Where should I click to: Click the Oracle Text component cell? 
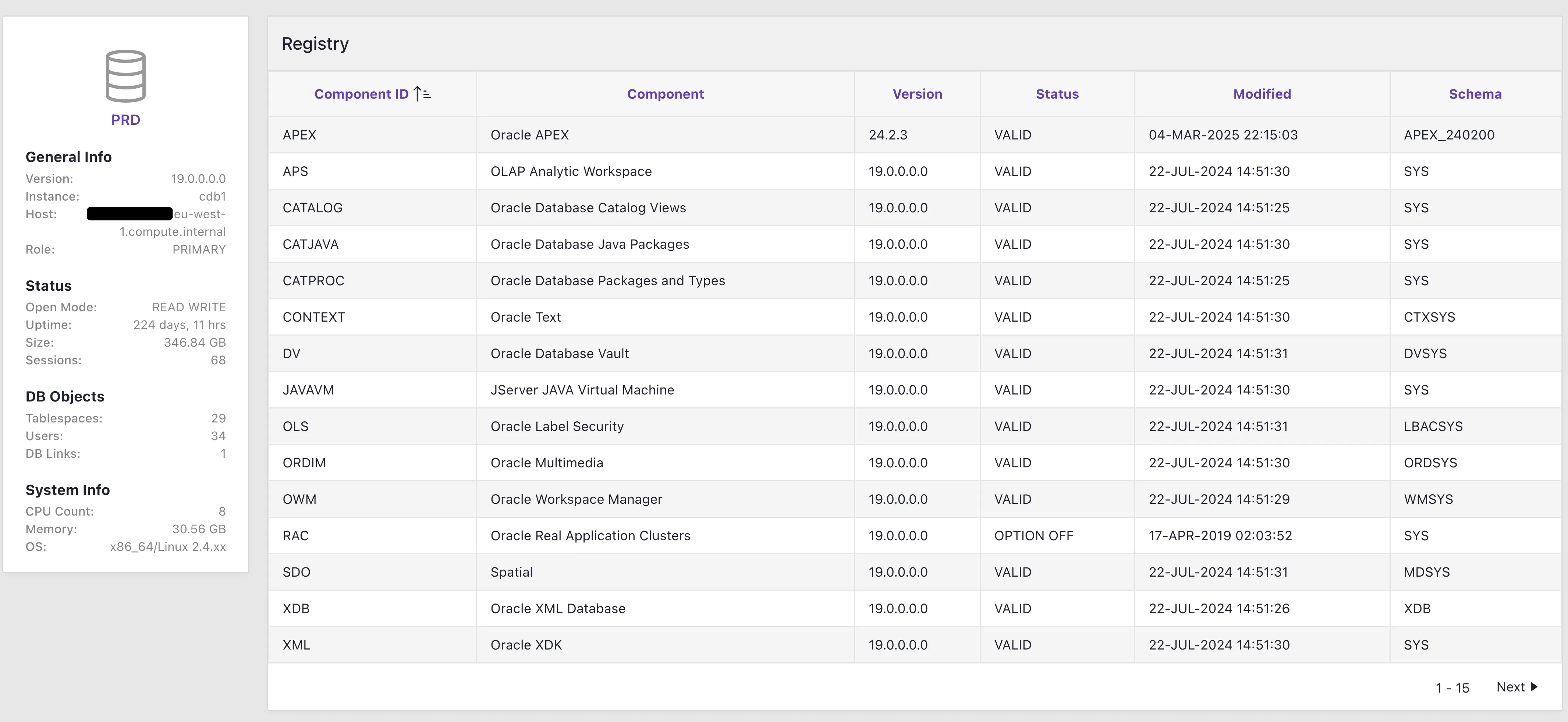665,317
